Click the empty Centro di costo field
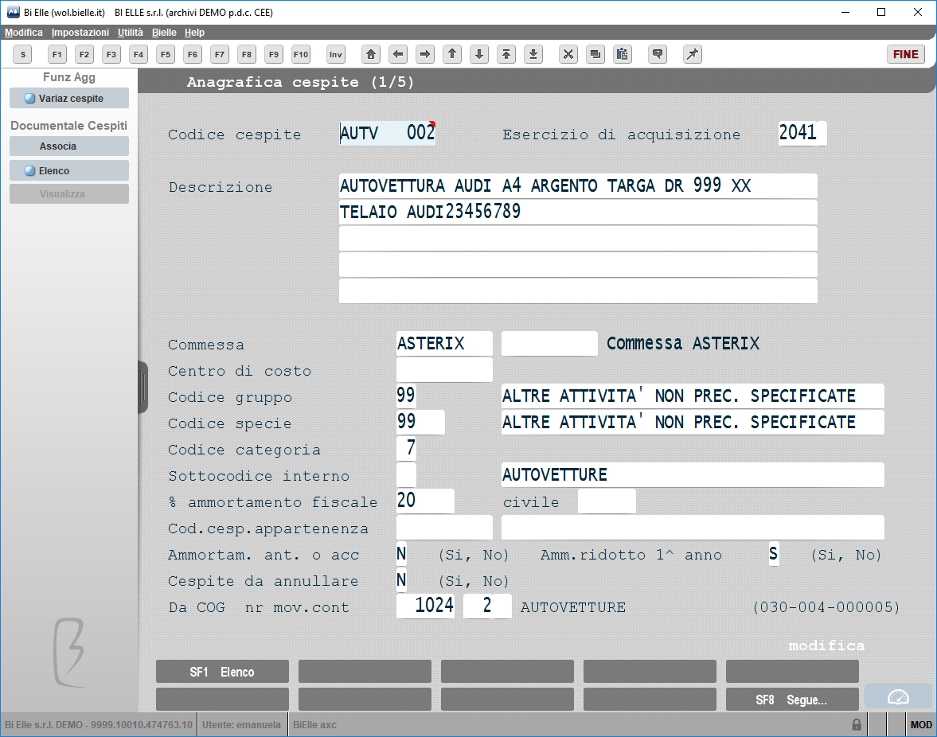Viewport: 937px width, 737px height. tap(444, 370)
